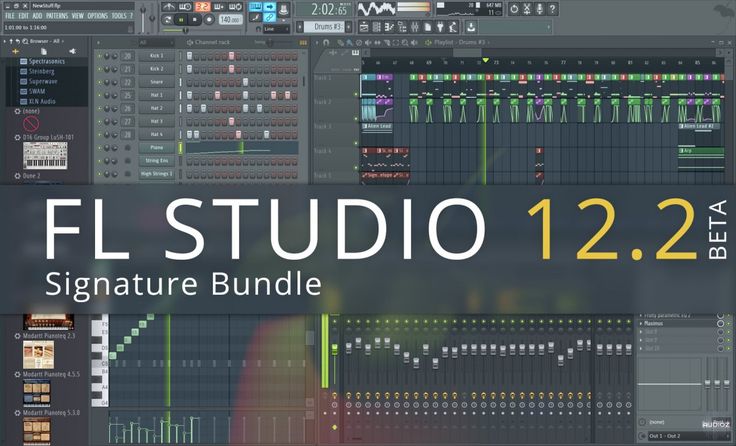Open the project info page icon
736x446 pixels.
(x=428, y=27)
